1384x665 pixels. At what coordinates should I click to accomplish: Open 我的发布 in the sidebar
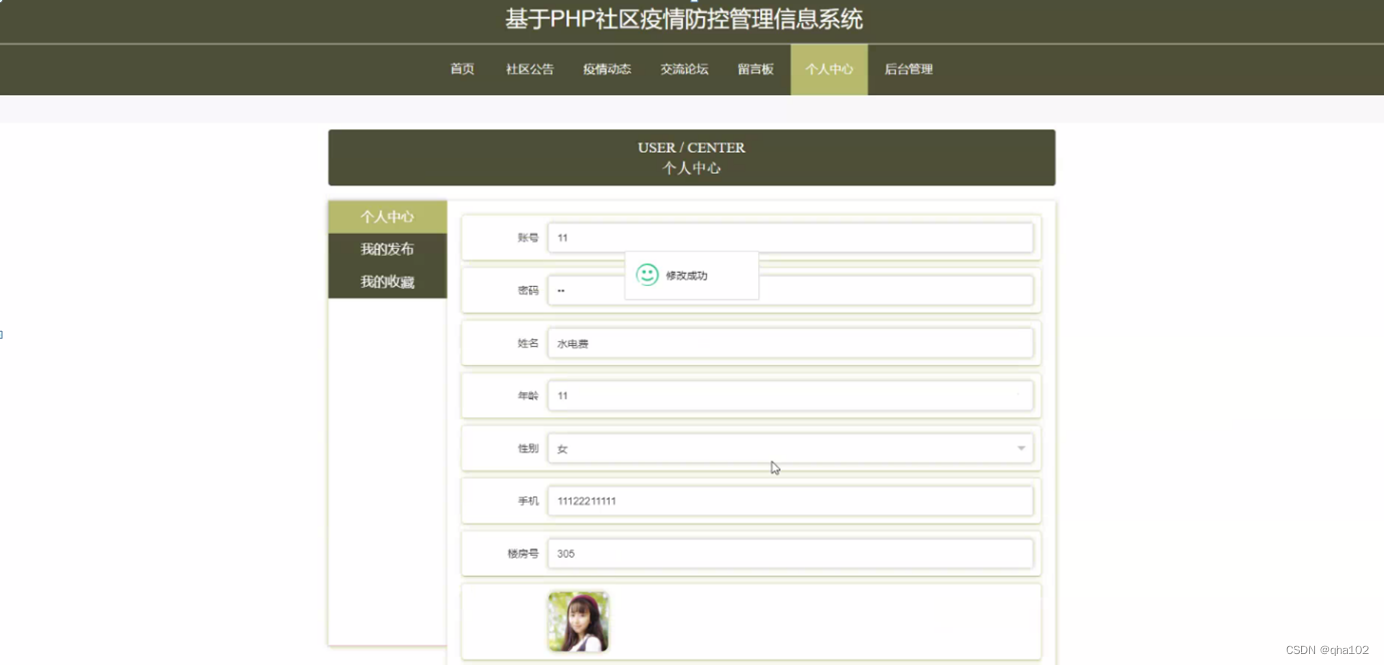click(x=387, y=249)
